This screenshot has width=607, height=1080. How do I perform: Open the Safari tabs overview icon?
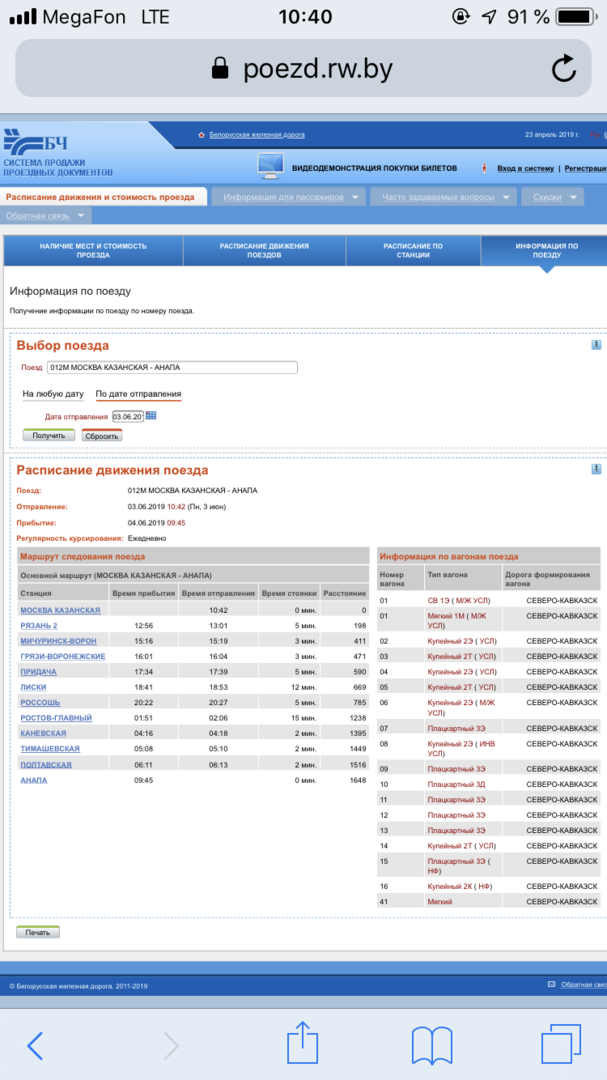[x=561, y=1045]
